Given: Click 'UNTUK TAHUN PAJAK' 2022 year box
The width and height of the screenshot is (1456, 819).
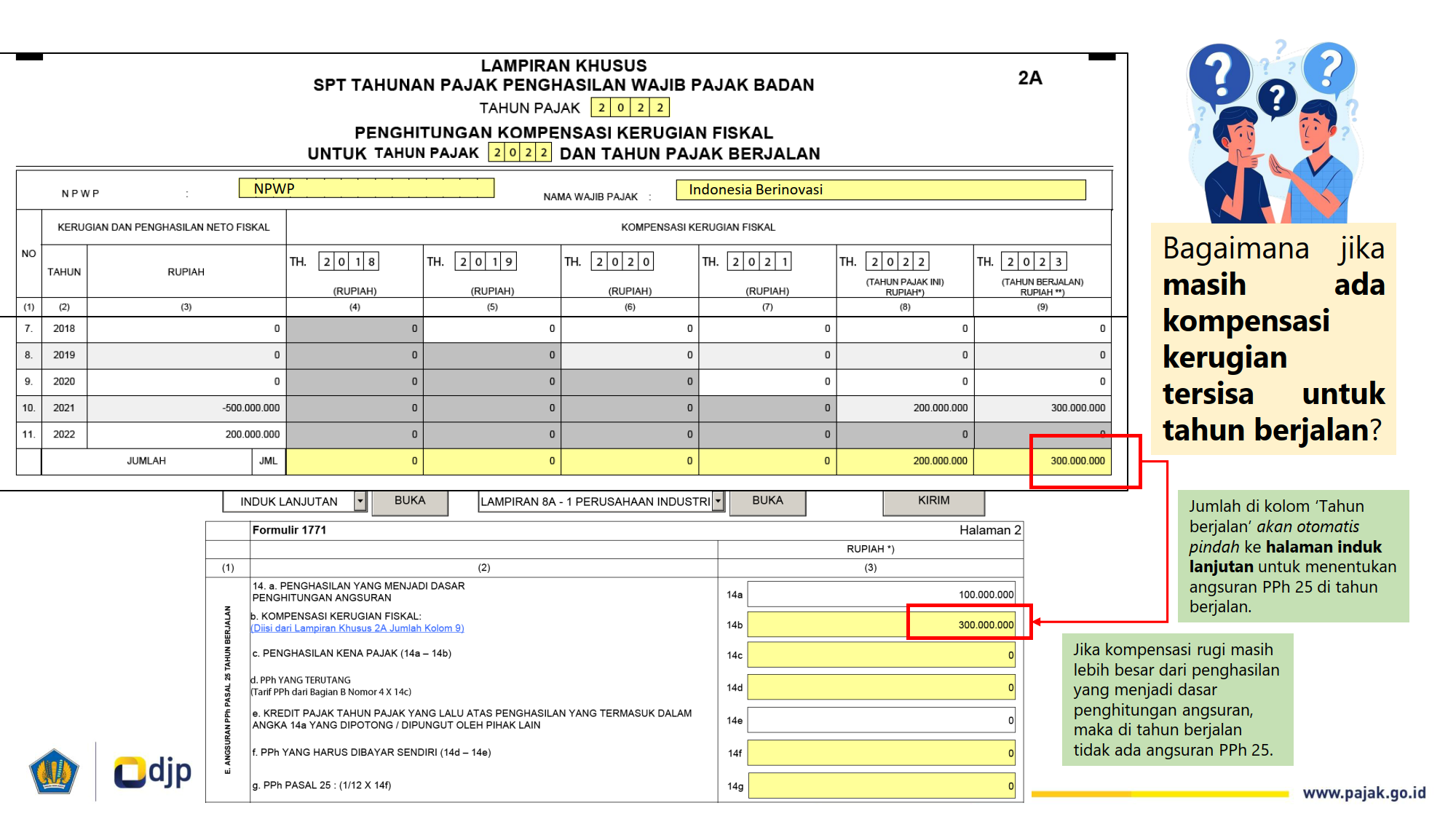Looking at the screenshot, I should 520,152.
